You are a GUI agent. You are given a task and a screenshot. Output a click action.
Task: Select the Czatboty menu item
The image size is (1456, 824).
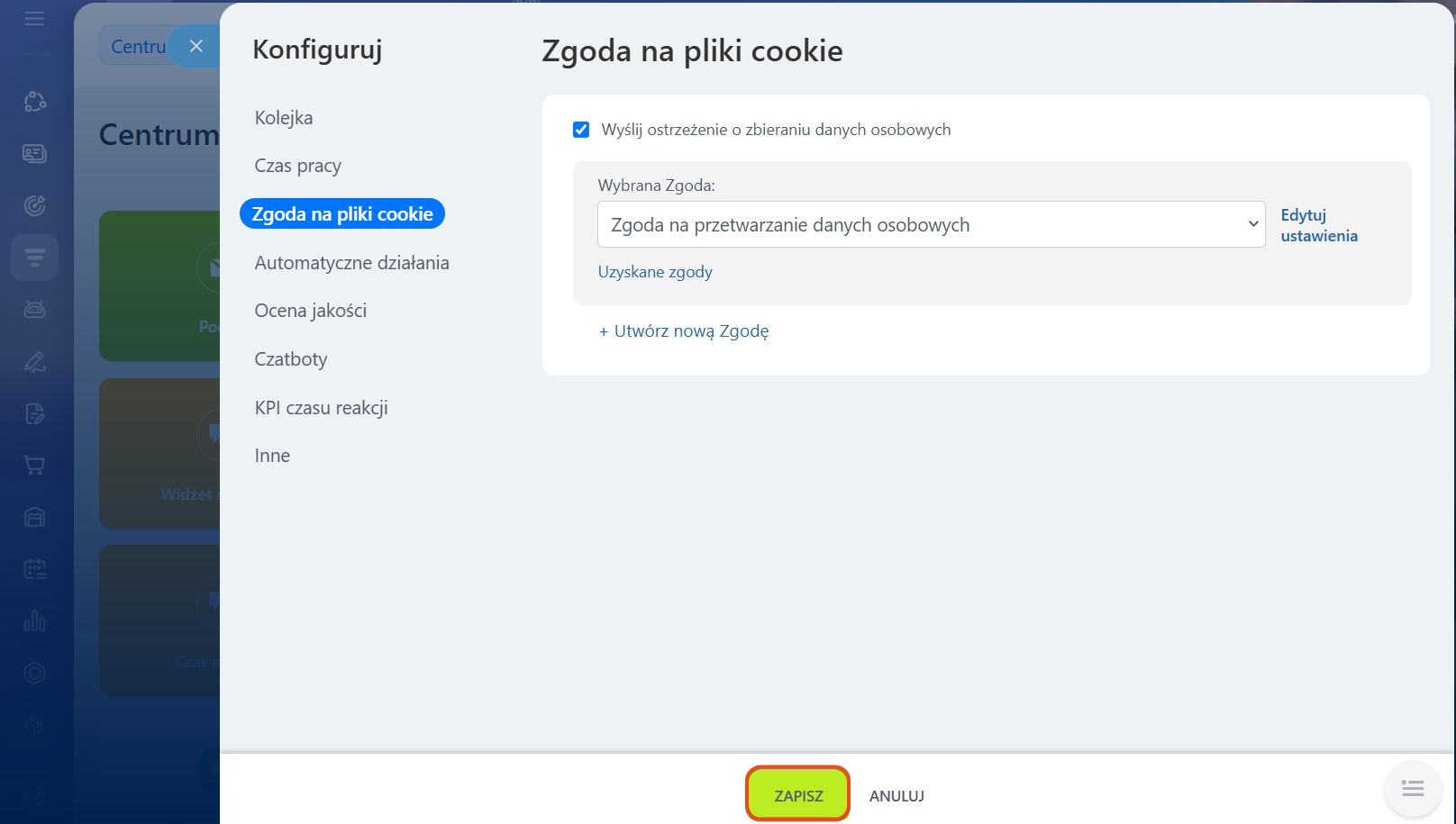[291, 359]
